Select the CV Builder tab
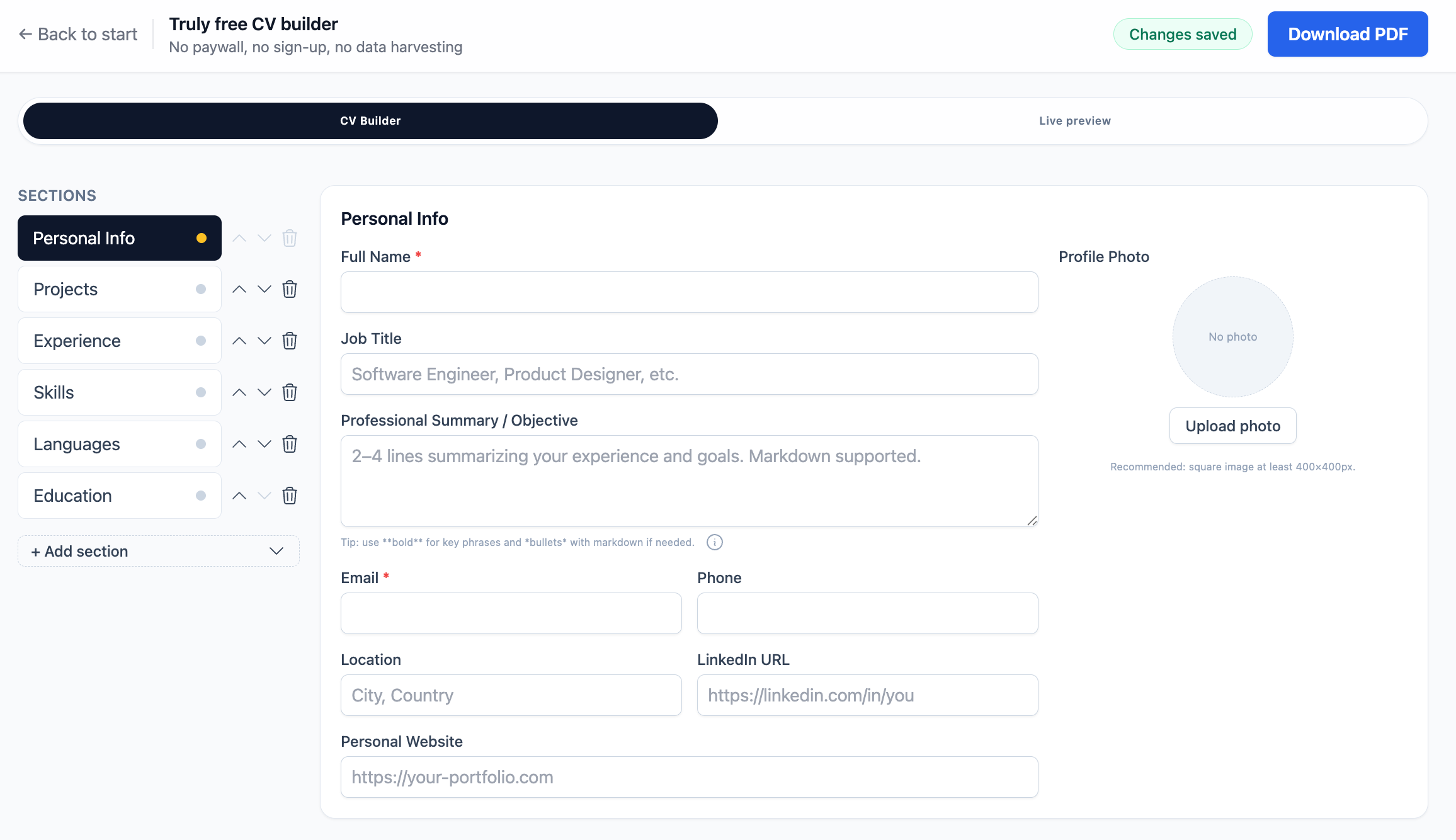 click(x=370, y=121)
